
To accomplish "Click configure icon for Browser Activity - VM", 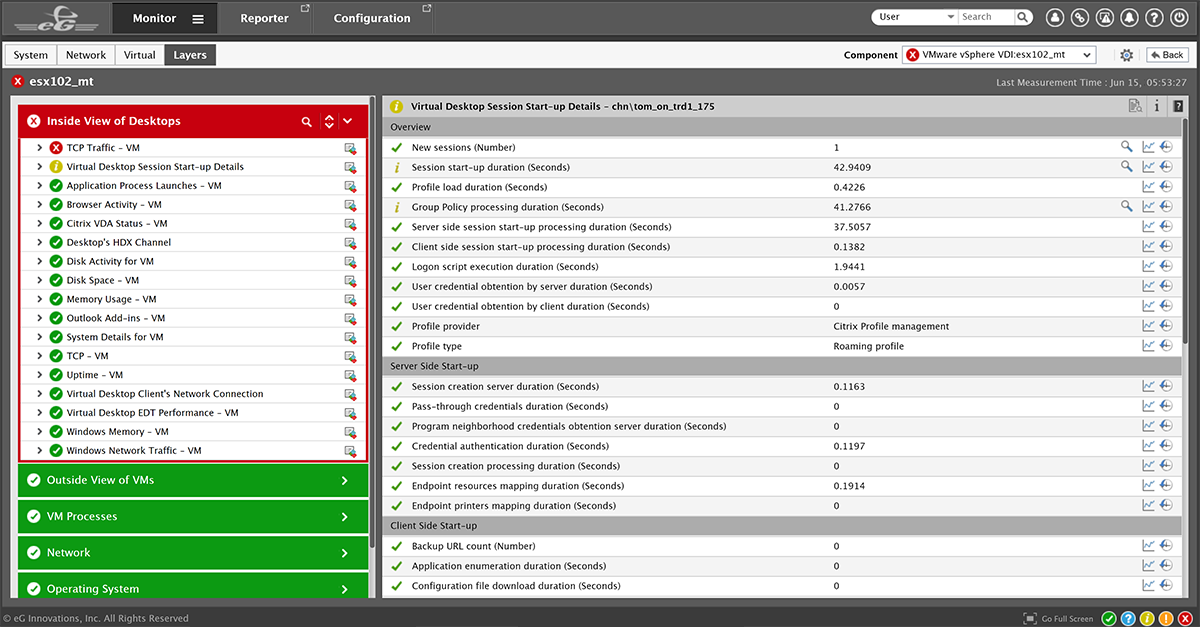I will click(x=350, y=205).
